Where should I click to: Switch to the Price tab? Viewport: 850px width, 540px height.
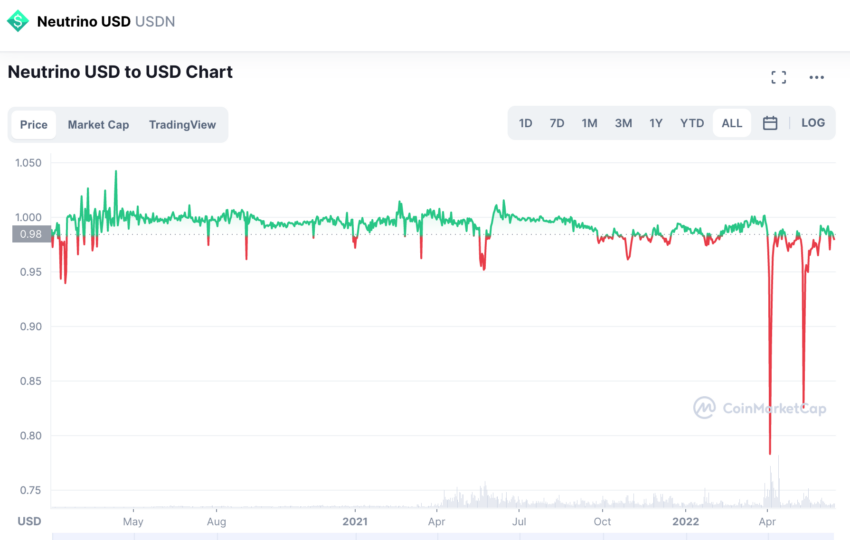(34, 125)
